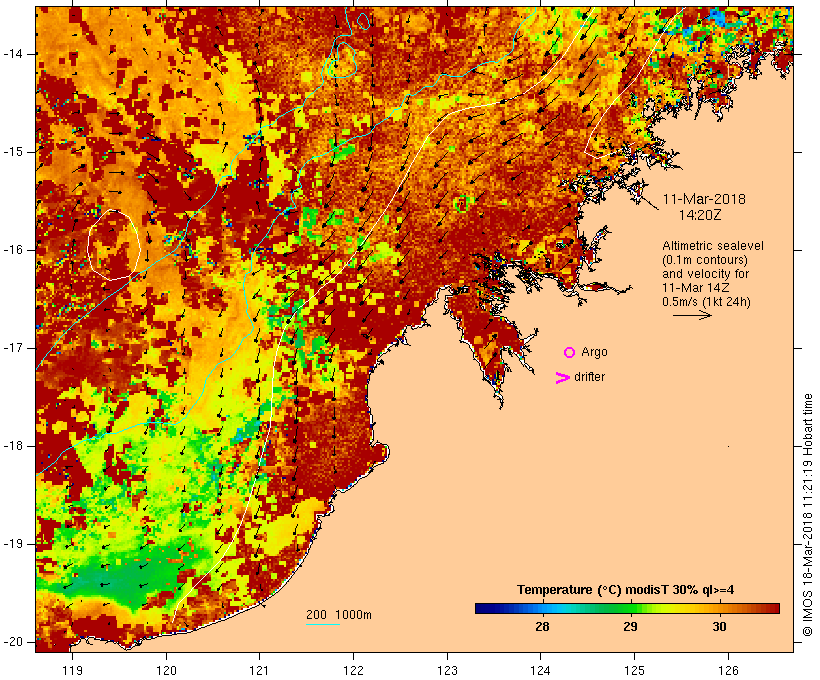
Task: Click the longitude label 121
Action: pyautogui.click(x=259, y=670)
